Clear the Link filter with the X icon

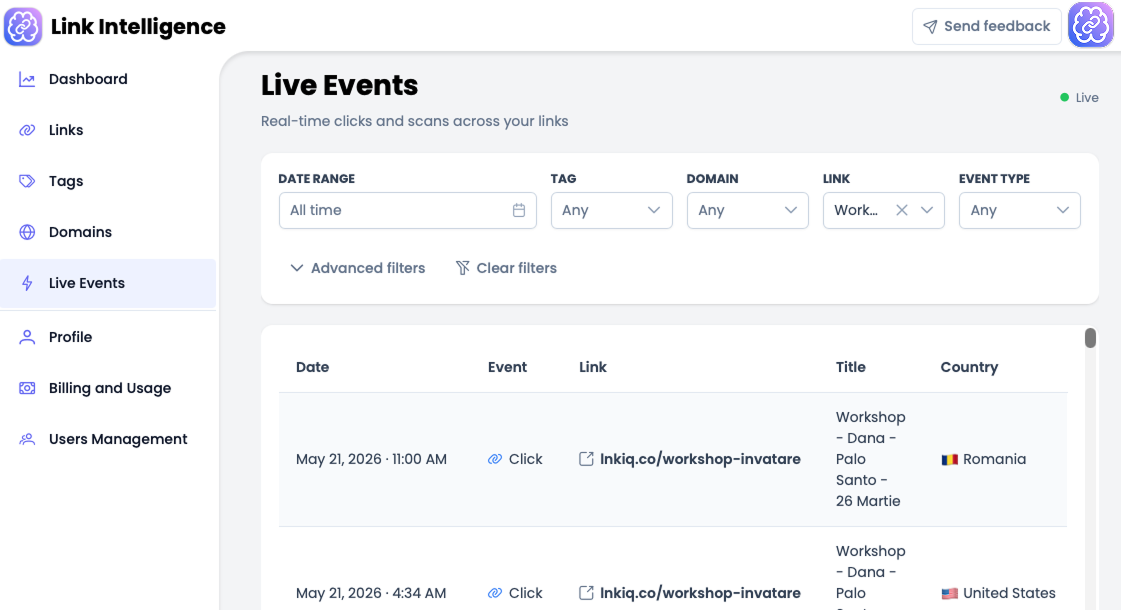pyautogui.click(x=902, y=210)
